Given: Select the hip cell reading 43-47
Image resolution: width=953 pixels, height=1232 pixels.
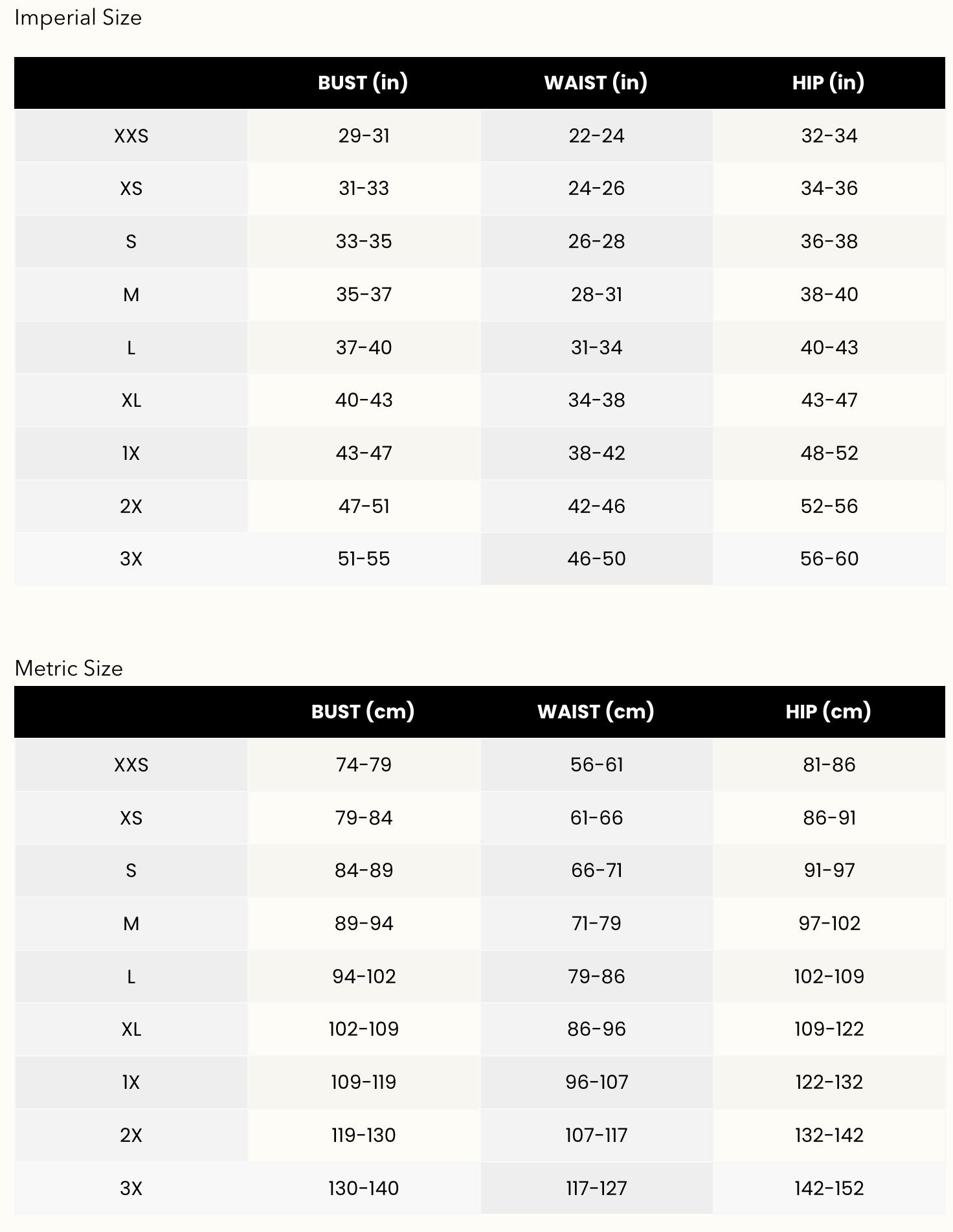Looking at the screenshot, I should (x=829, y=400).
